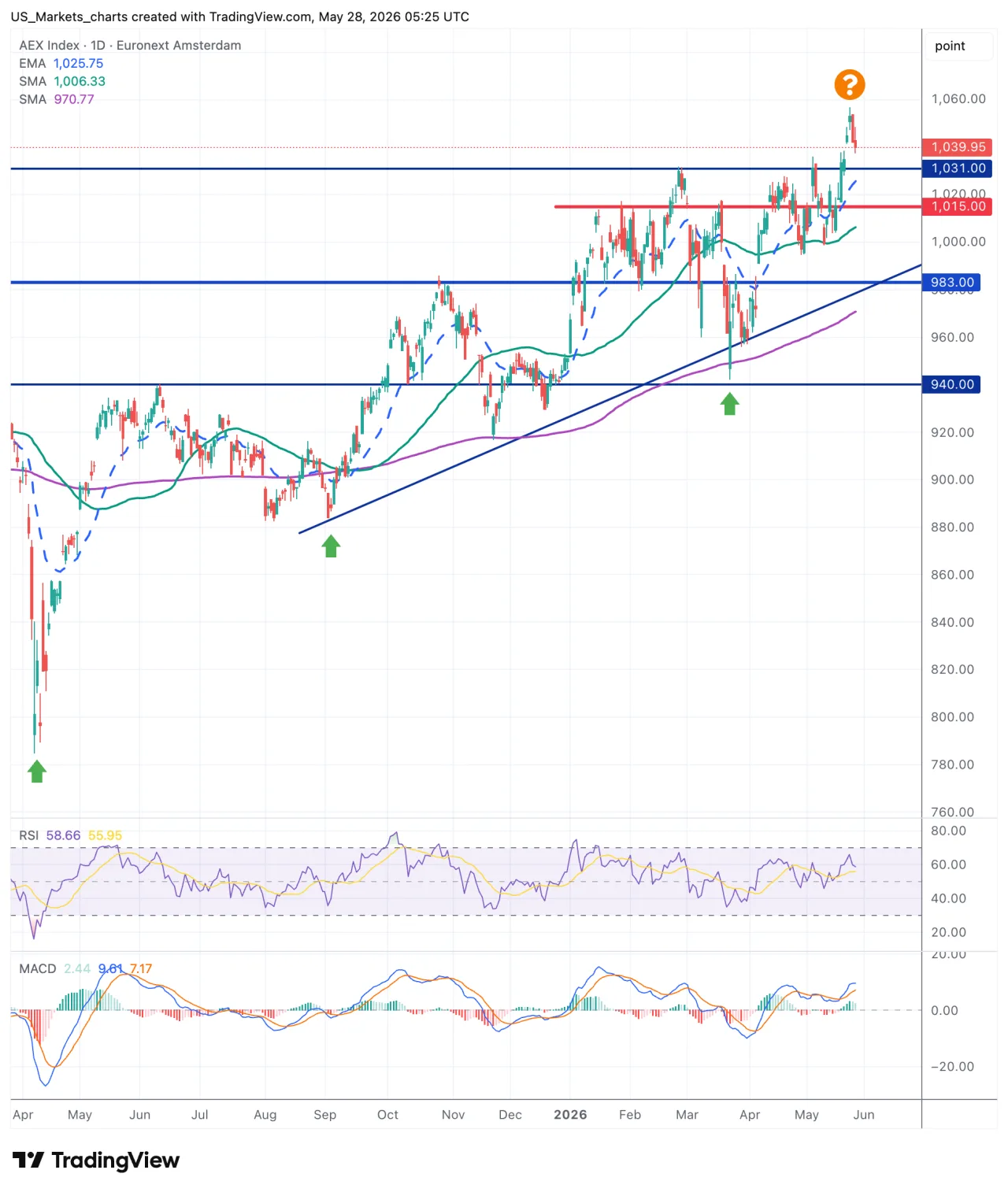This screenshot has height=1192, width=1008.
Task: Click the 920.00 price axis value
Action: [x=953, y=432]
